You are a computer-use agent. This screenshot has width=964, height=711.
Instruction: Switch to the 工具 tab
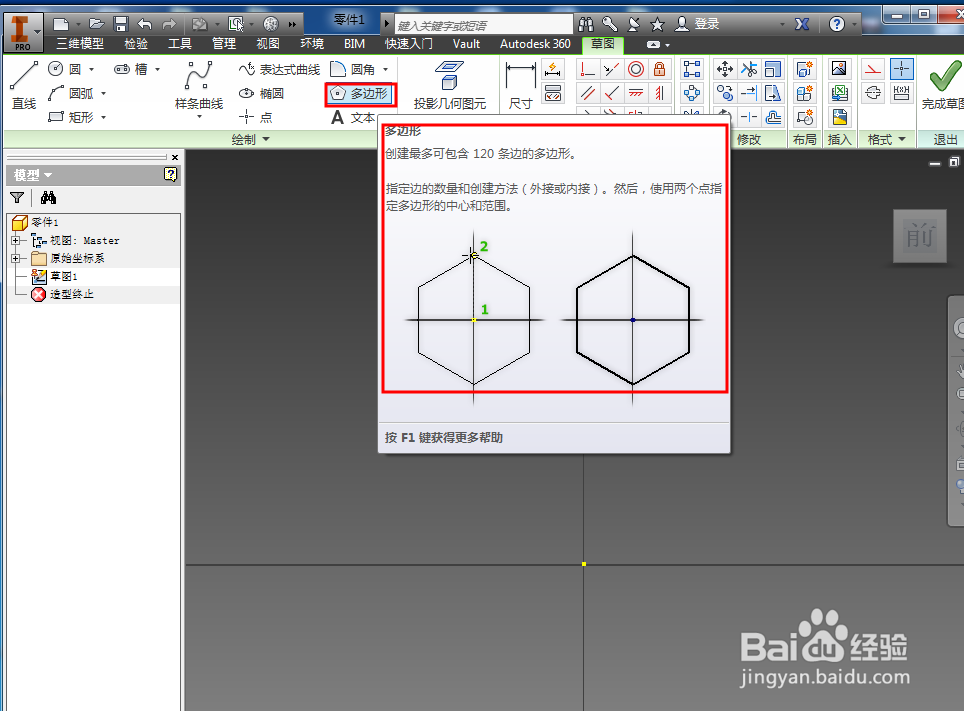180,44
